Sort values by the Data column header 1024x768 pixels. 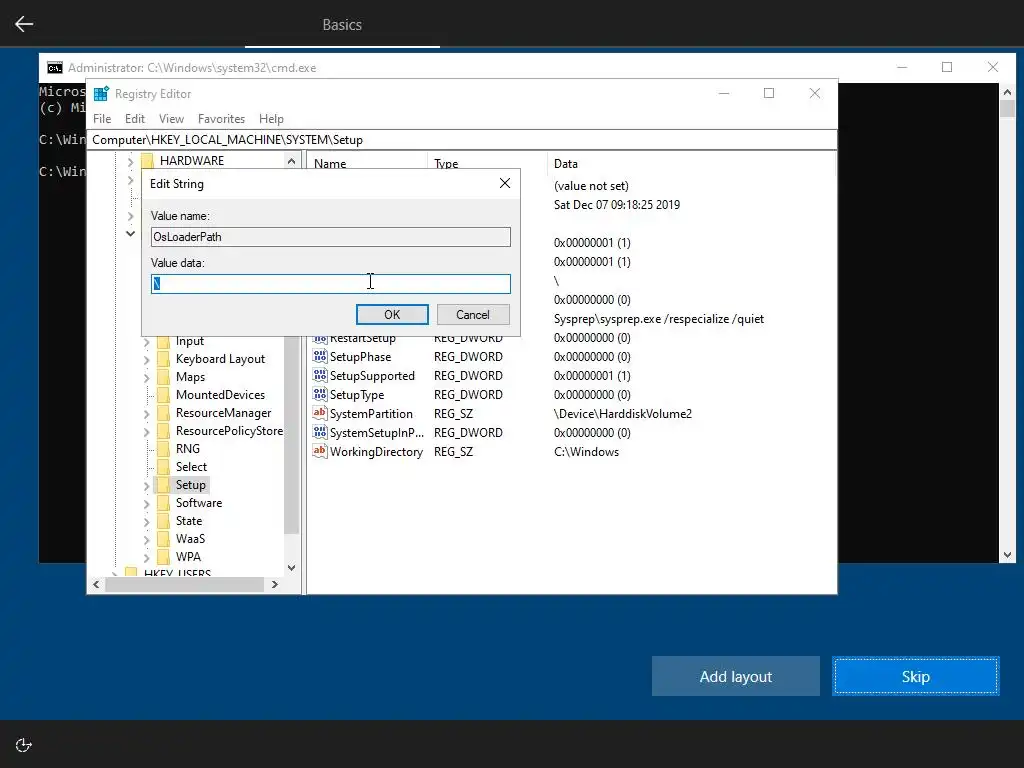coord(691,164)
